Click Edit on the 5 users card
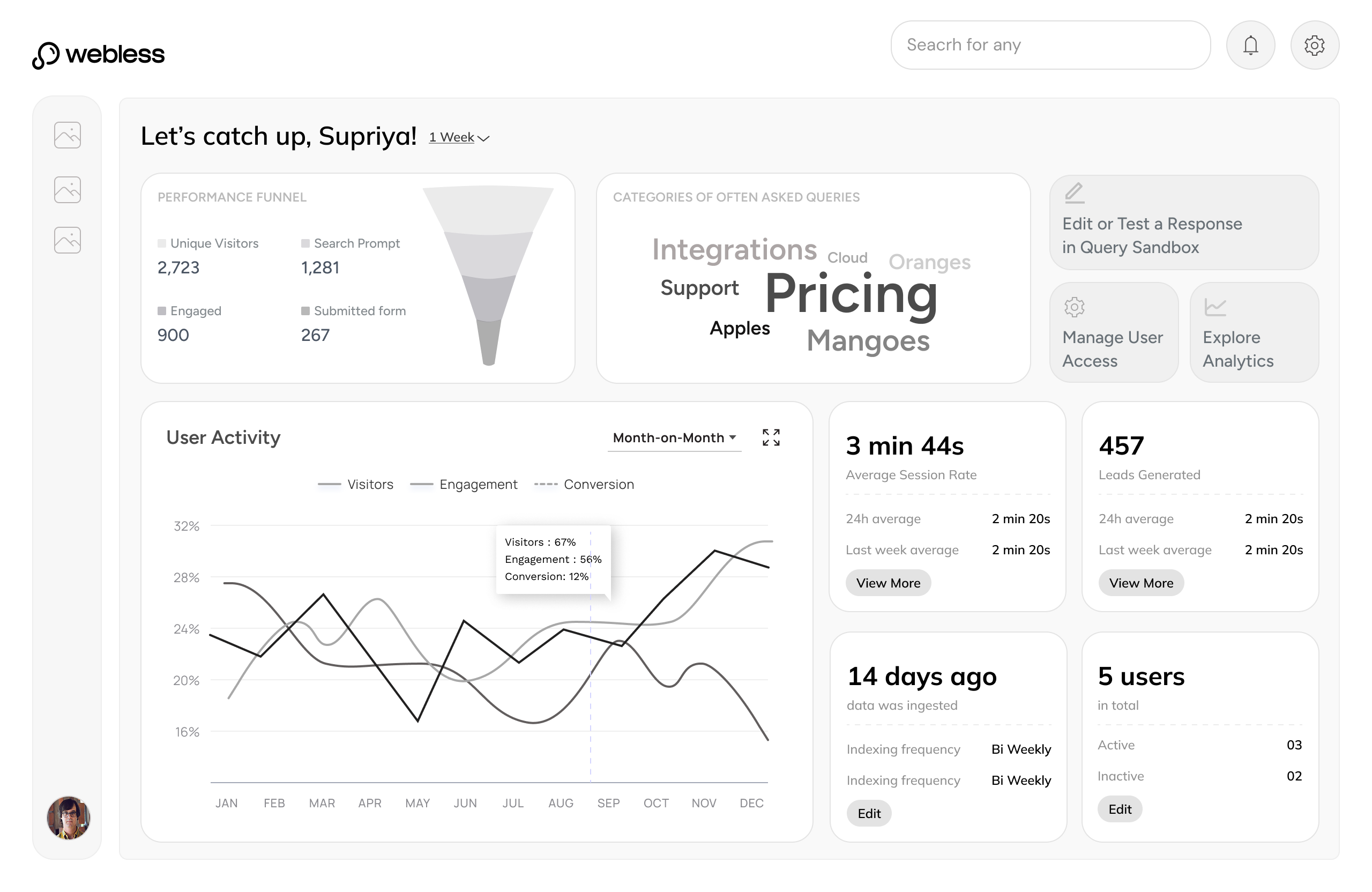Viewport: 1372px width, 892px height. [x=1119, y=809]
